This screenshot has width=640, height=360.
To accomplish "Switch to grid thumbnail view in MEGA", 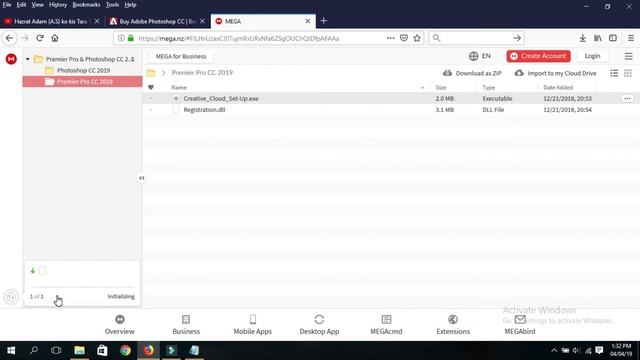I will coord(628,73).
